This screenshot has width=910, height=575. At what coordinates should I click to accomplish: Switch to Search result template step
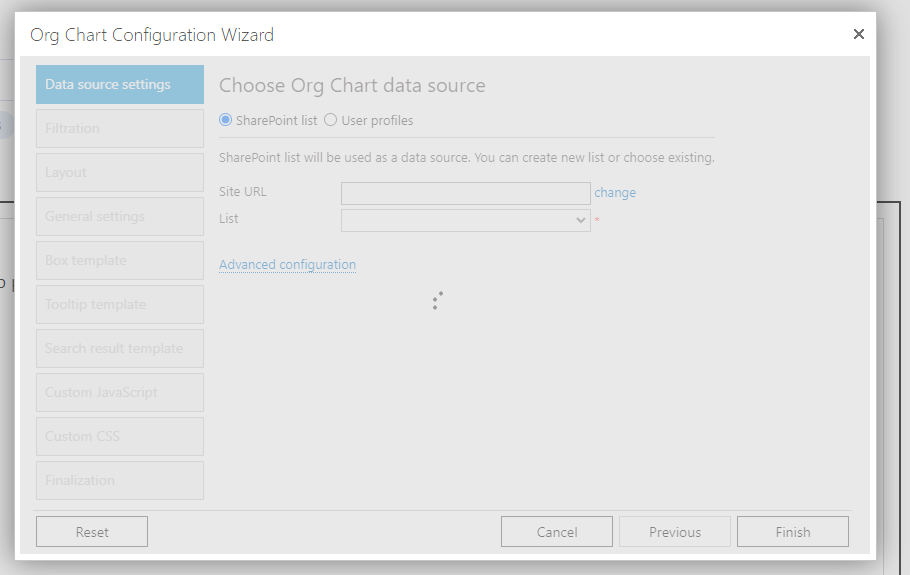click(120, 349)
